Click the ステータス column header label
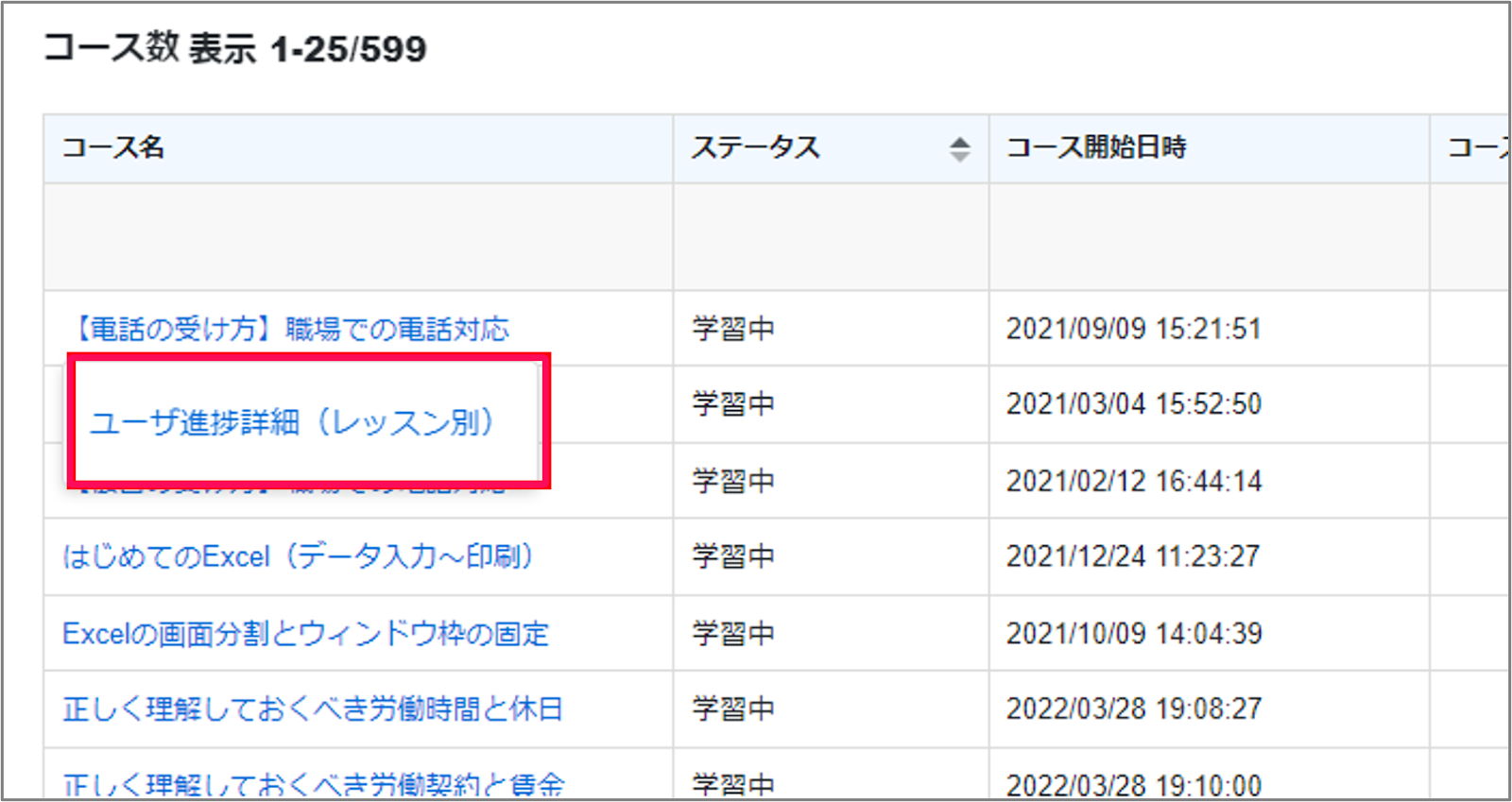 coord(756,147)
